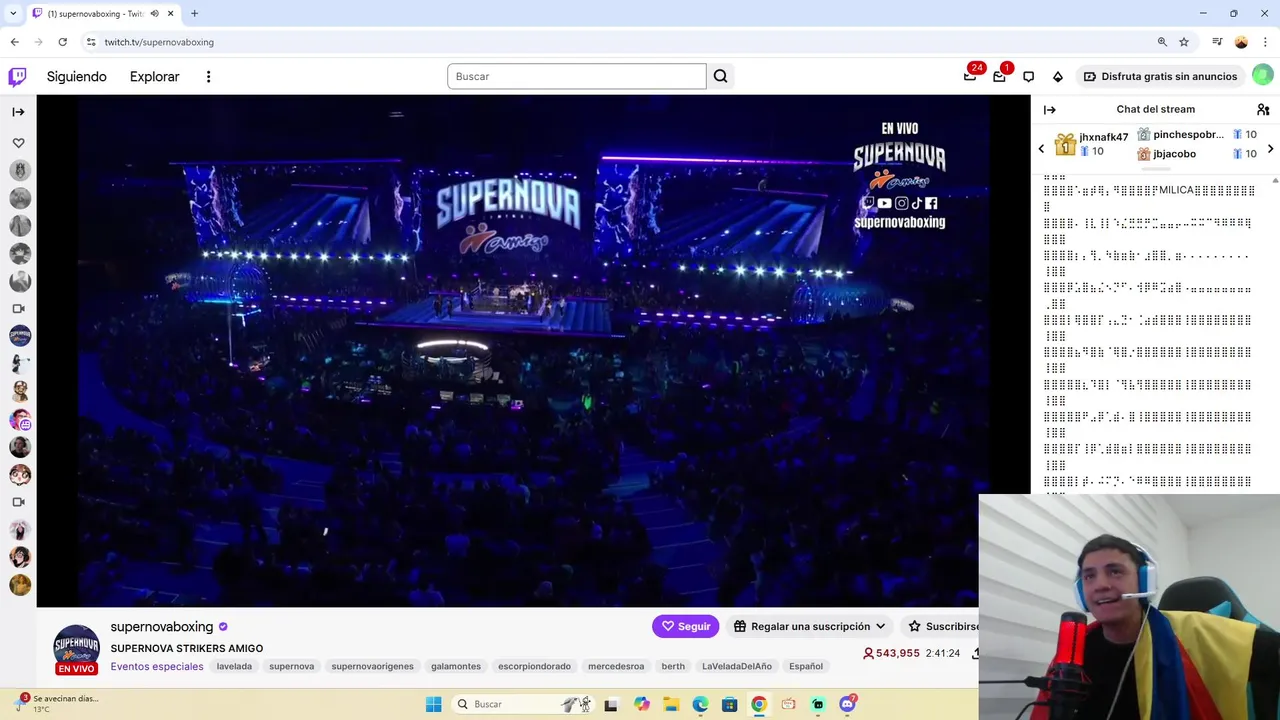Click the Suscribirse button
This screenshot has width=1280, height=720.
click(x=943, y=626)
